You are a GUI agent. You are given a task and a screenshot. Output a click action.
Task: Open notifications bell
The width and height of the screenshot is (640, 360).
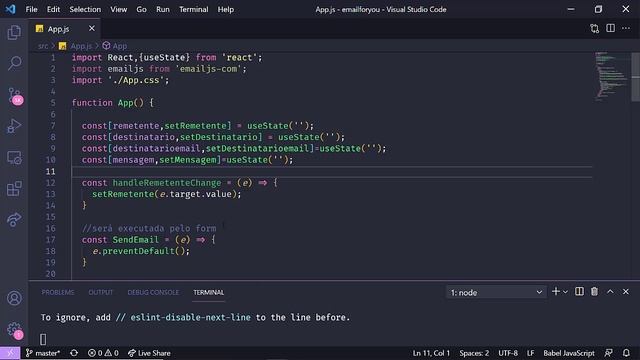point(626,353)
